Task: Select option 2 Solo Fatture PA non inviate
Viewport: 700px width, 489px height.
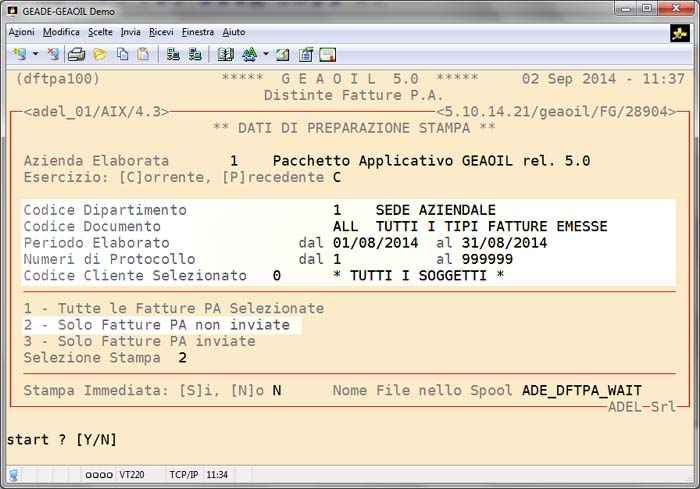Action: (156, 325)
